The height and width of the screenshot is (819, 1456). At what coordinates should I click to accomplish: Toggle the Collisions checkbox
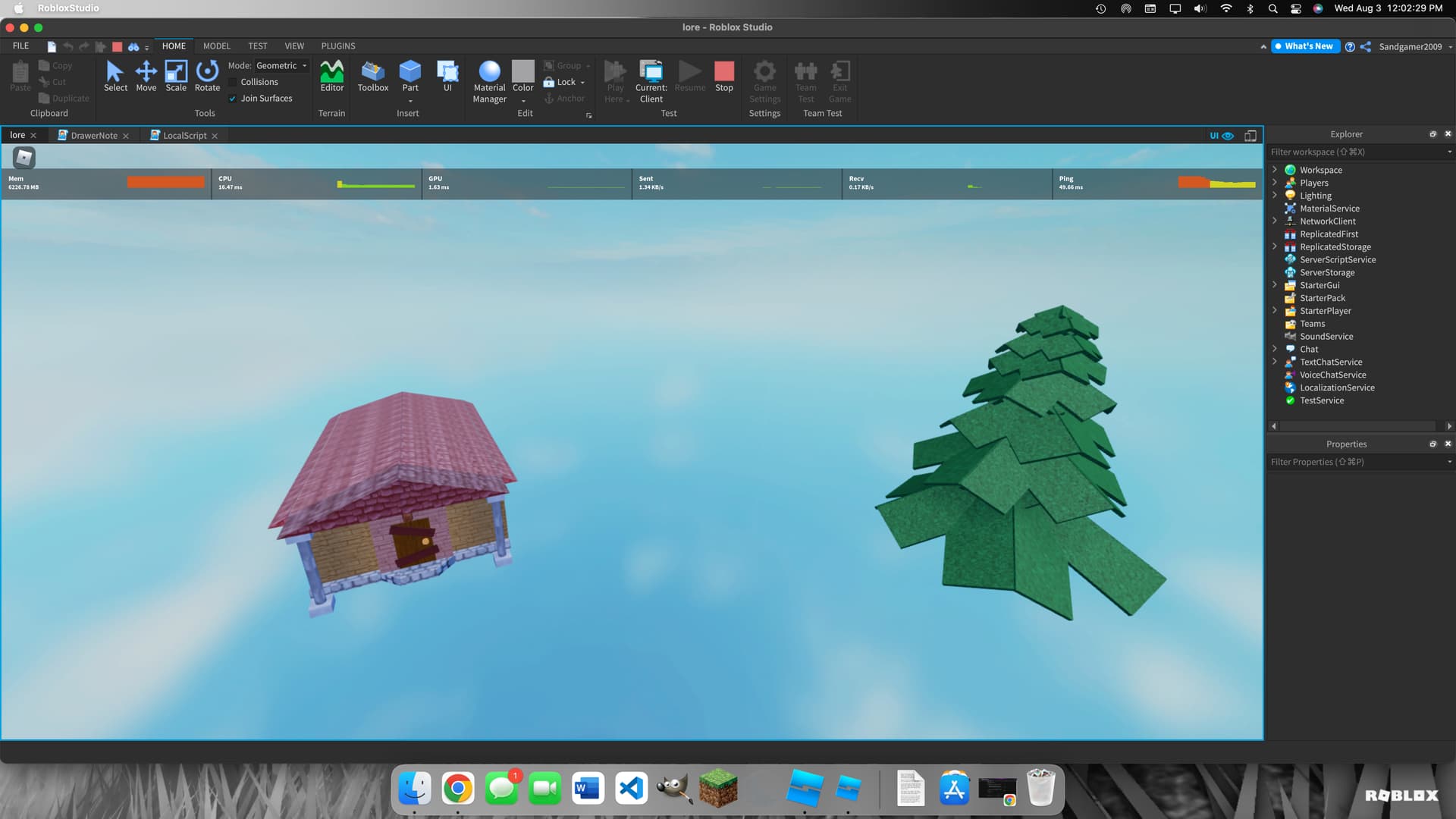(x=233, y=82)
